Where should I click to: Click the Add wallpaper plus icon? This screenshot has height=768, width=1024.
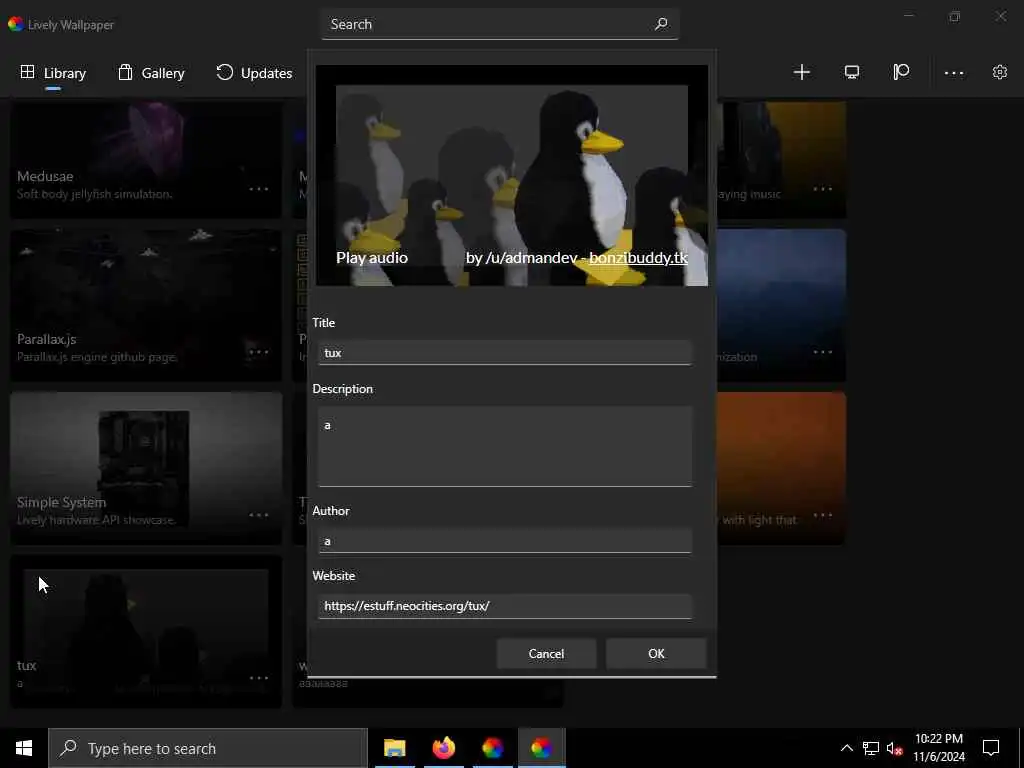[801, 72]
